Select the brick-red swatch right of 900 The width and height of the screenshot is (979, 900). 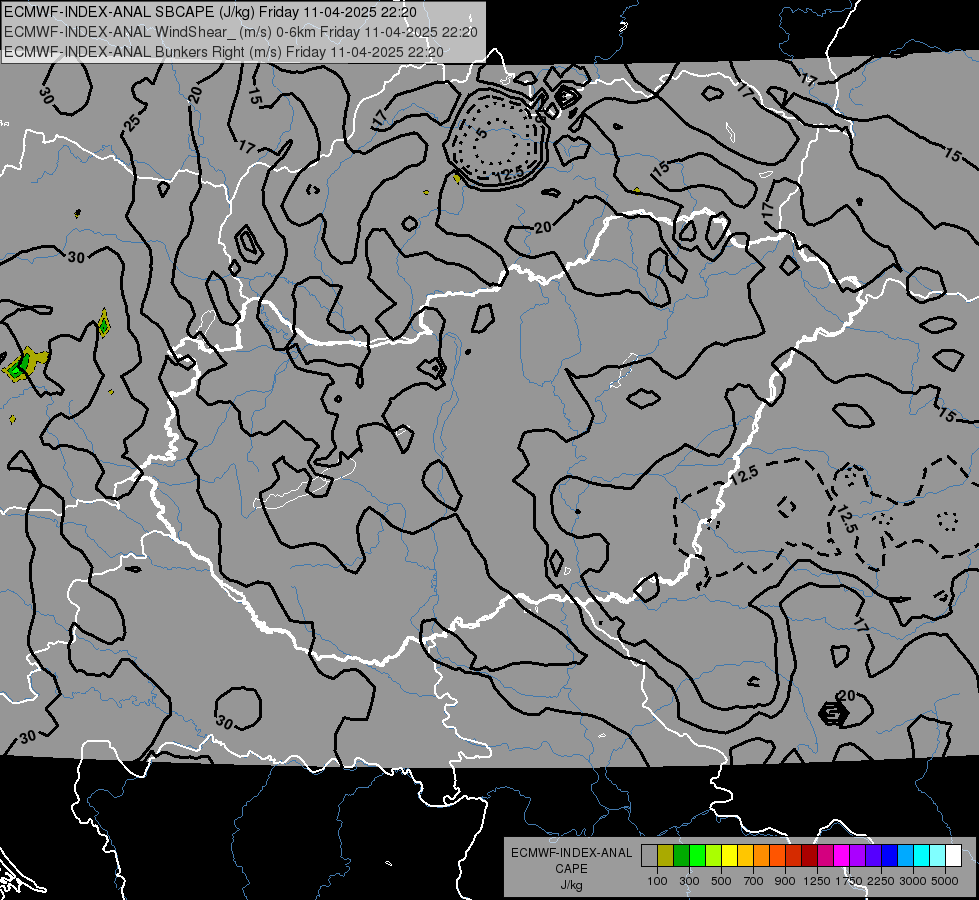pyautogui.click(x=794, y=856)
